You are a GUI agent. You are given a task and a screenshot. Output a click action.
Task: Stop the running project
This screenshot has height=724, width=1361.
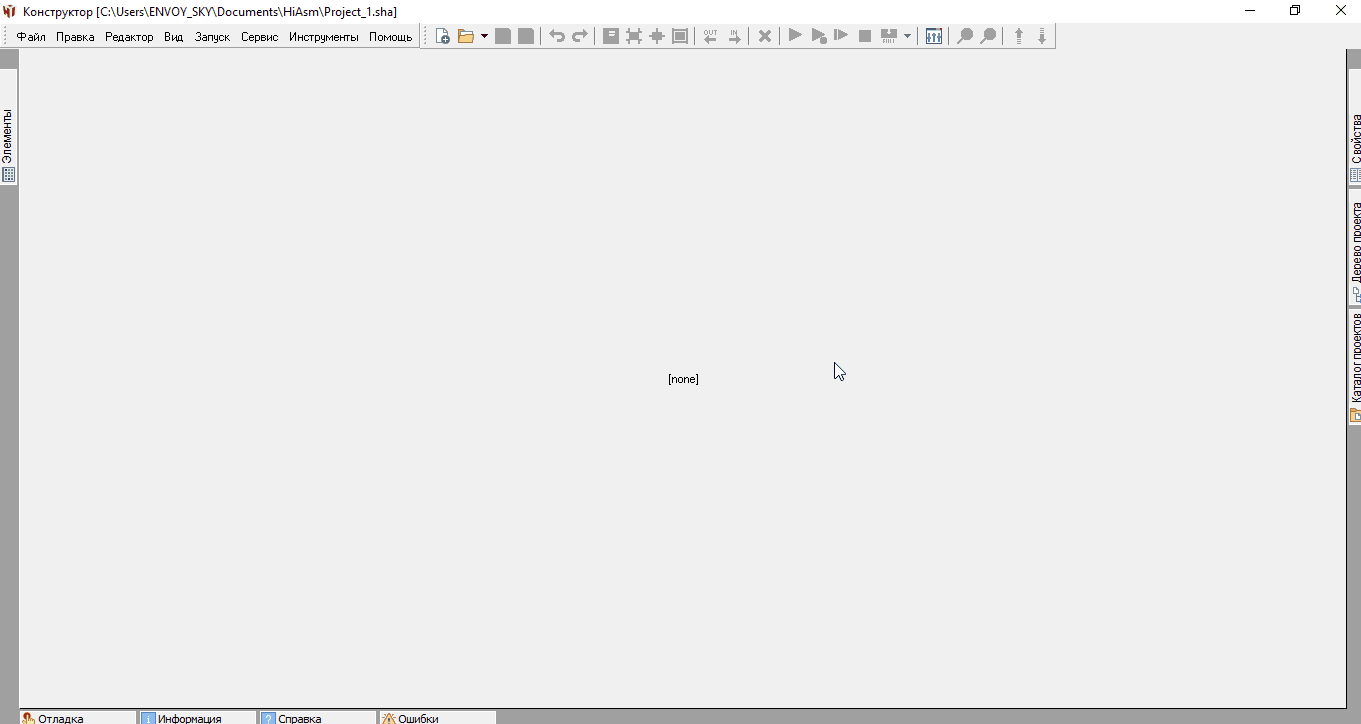[865, 36]
